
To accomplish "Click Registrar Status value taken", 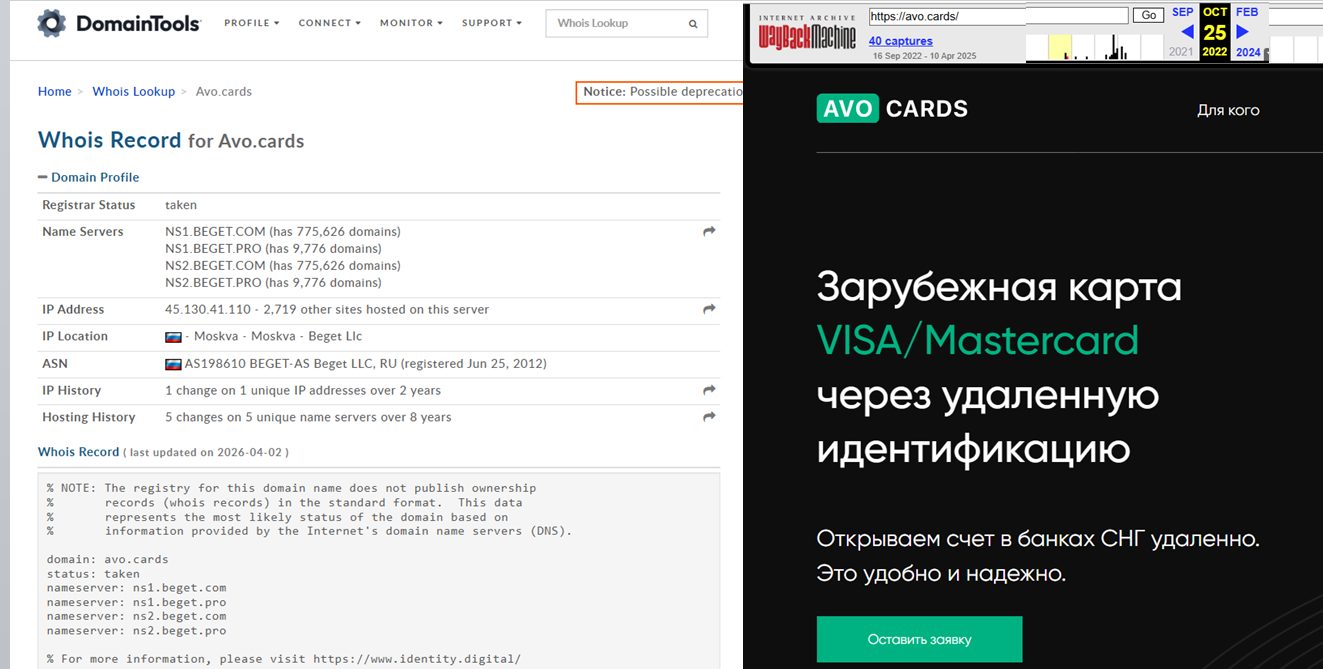I will (181, 205).
